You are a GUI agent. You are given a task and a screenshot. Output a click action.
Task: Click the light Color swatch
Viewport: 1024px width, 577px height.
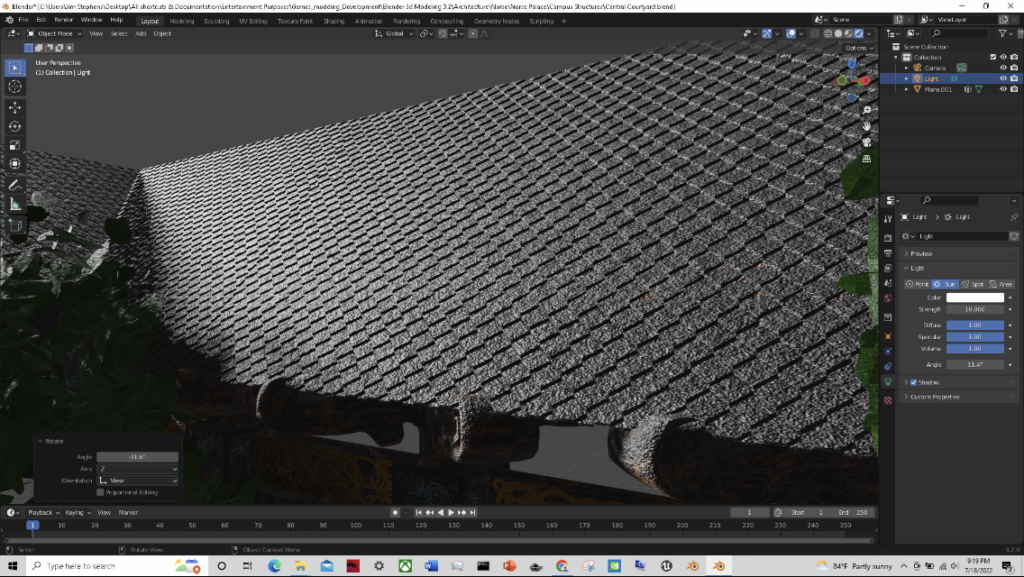pyautogui.click(x=974, y=298)
